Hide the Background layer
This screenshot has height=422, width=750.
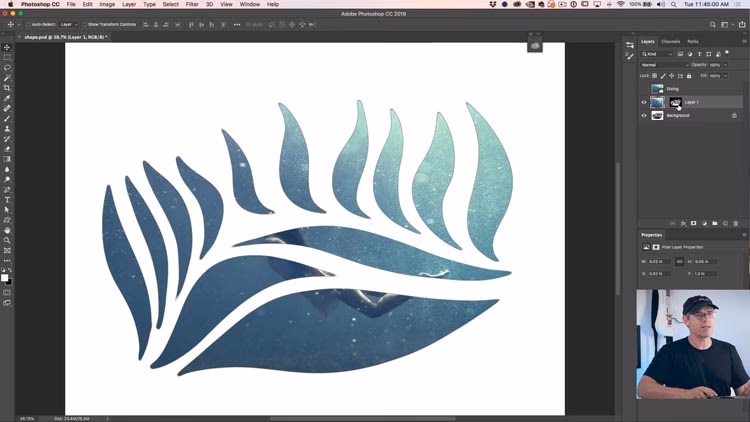click(644, 115)
